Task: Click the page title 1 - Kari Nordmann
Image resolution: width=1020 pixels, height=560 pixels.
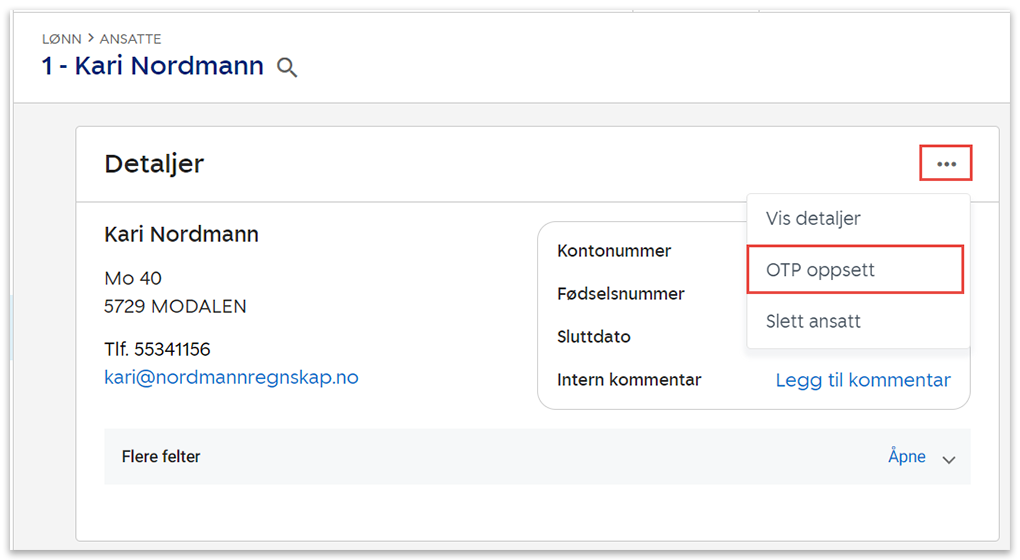Action: click(x=153, y=67)
